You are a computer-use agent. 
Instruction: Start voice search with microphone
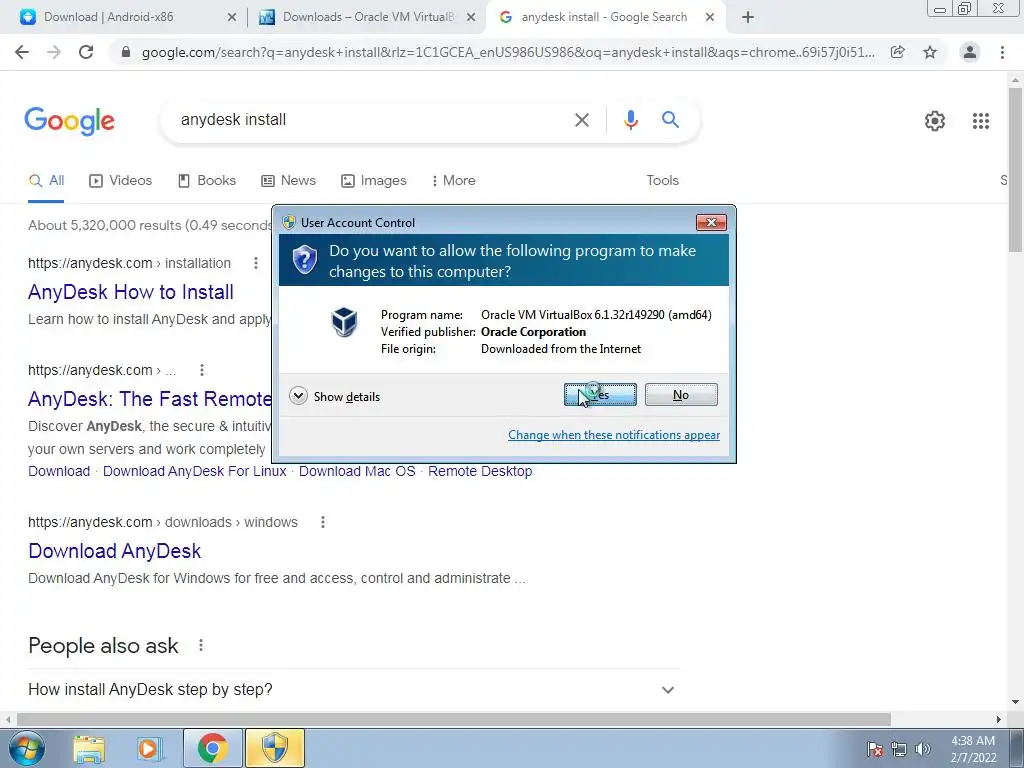point(630,120)
